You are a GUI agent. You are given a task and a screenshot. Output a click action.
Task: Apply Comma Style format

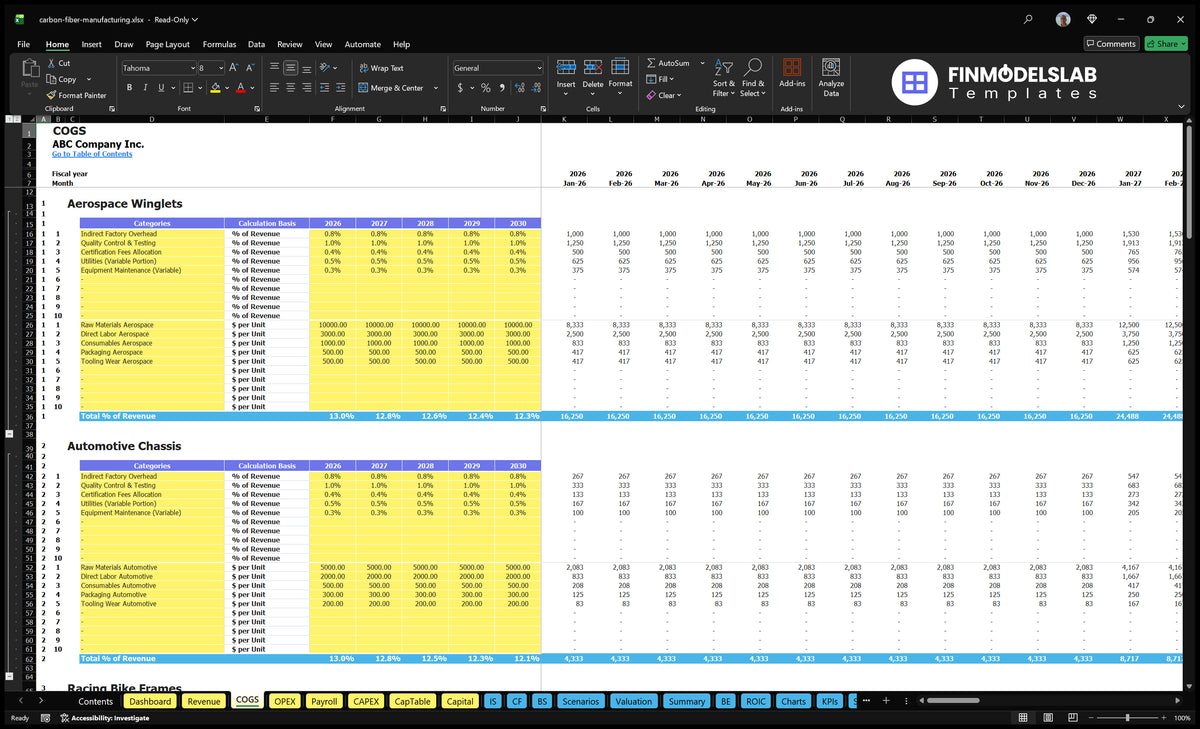tap(502, 88)
